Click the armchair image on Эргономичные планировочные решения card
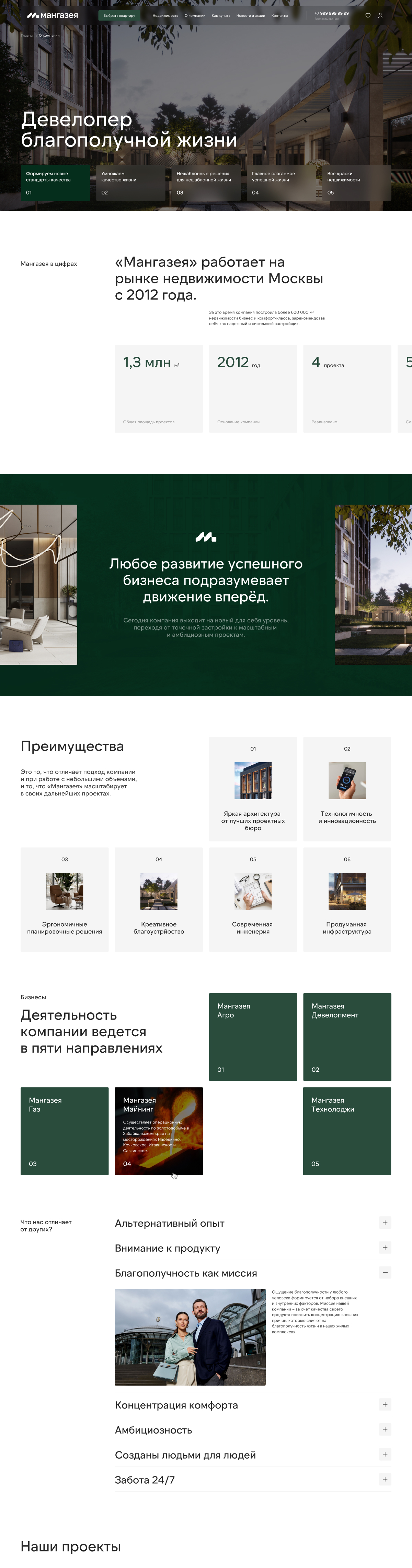 (x=65, y=891)
